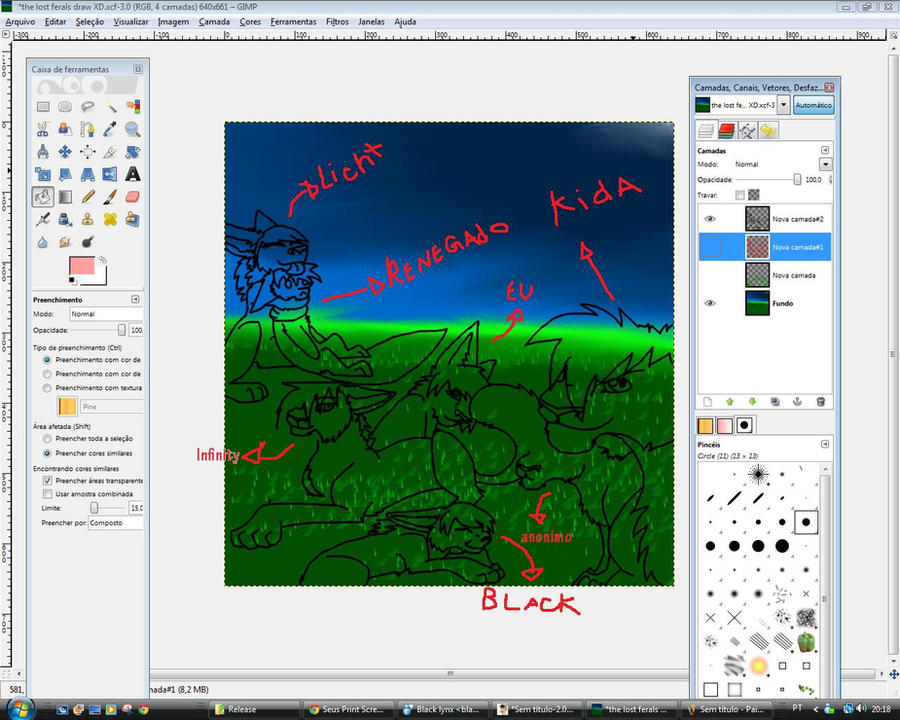Select the Ellipse Select tool
Image resolution: width=900 pixels, height=720 pixels.
point(65,107)
